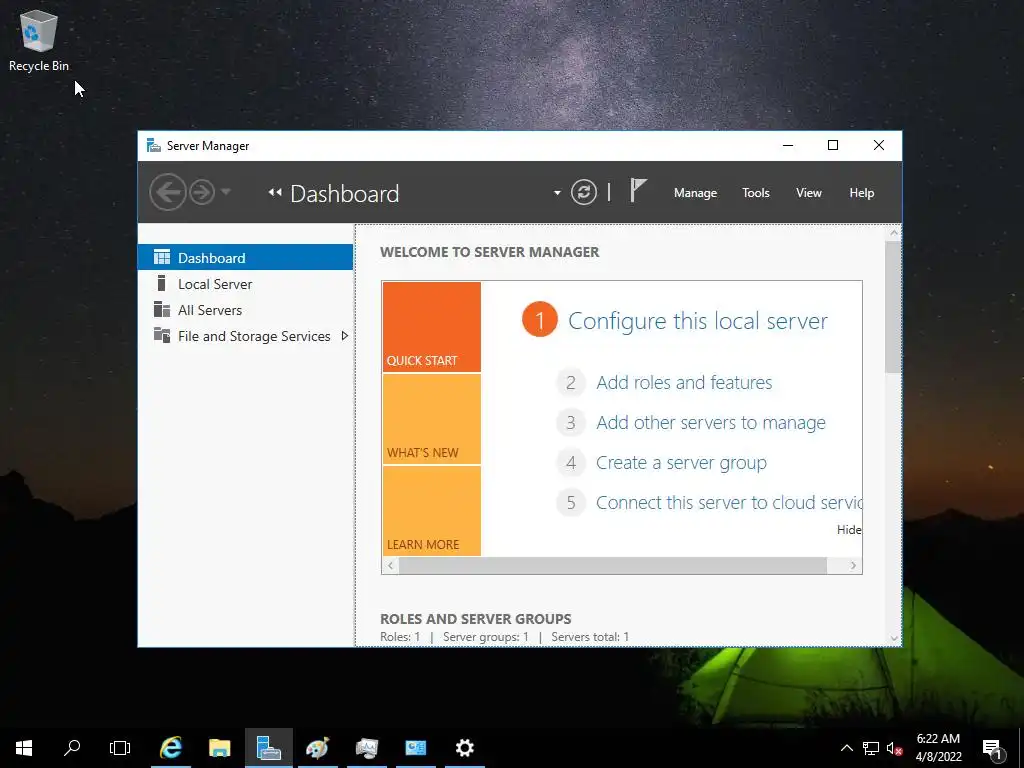This screenshot has width=1024, height=768.
Task: Click the Server Manager taskbar button
Action: tap(268, 748)
